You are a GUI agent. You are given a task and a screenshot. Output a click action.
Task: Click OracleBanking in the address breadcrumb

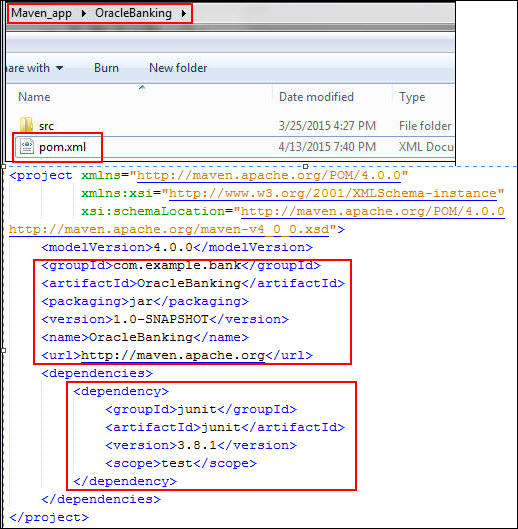click(133, 13)
